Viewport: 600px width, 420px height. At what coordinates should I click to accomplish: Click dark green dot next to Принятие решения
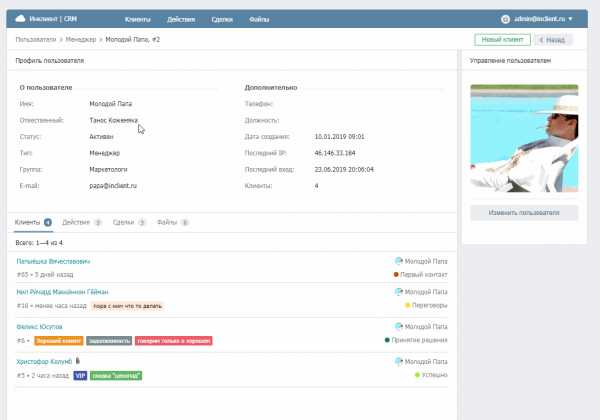coord(387,340)
